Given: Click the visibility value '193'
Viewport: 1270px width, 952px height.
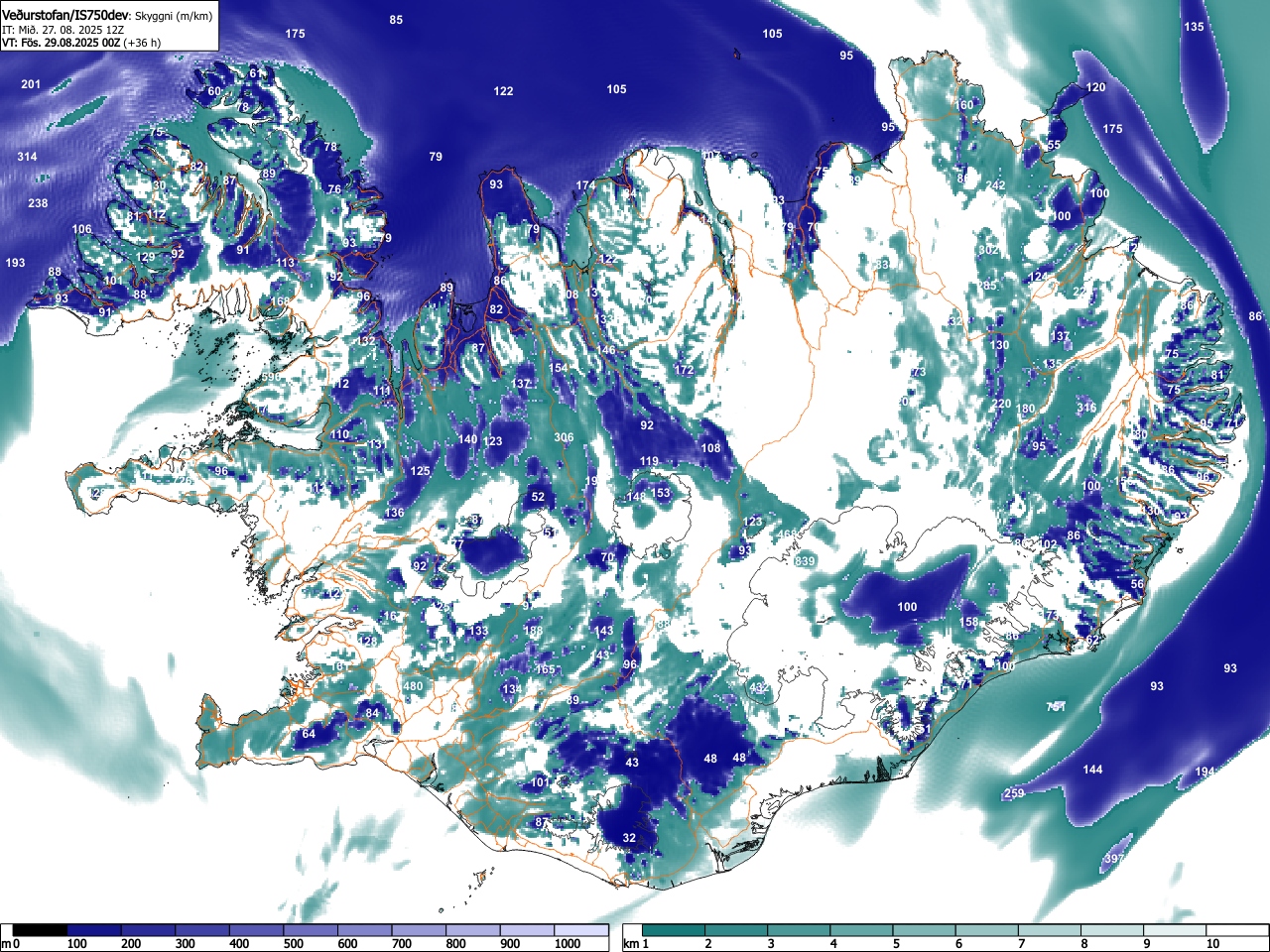Looking at the screenshot, I should [x=15, y=263].
